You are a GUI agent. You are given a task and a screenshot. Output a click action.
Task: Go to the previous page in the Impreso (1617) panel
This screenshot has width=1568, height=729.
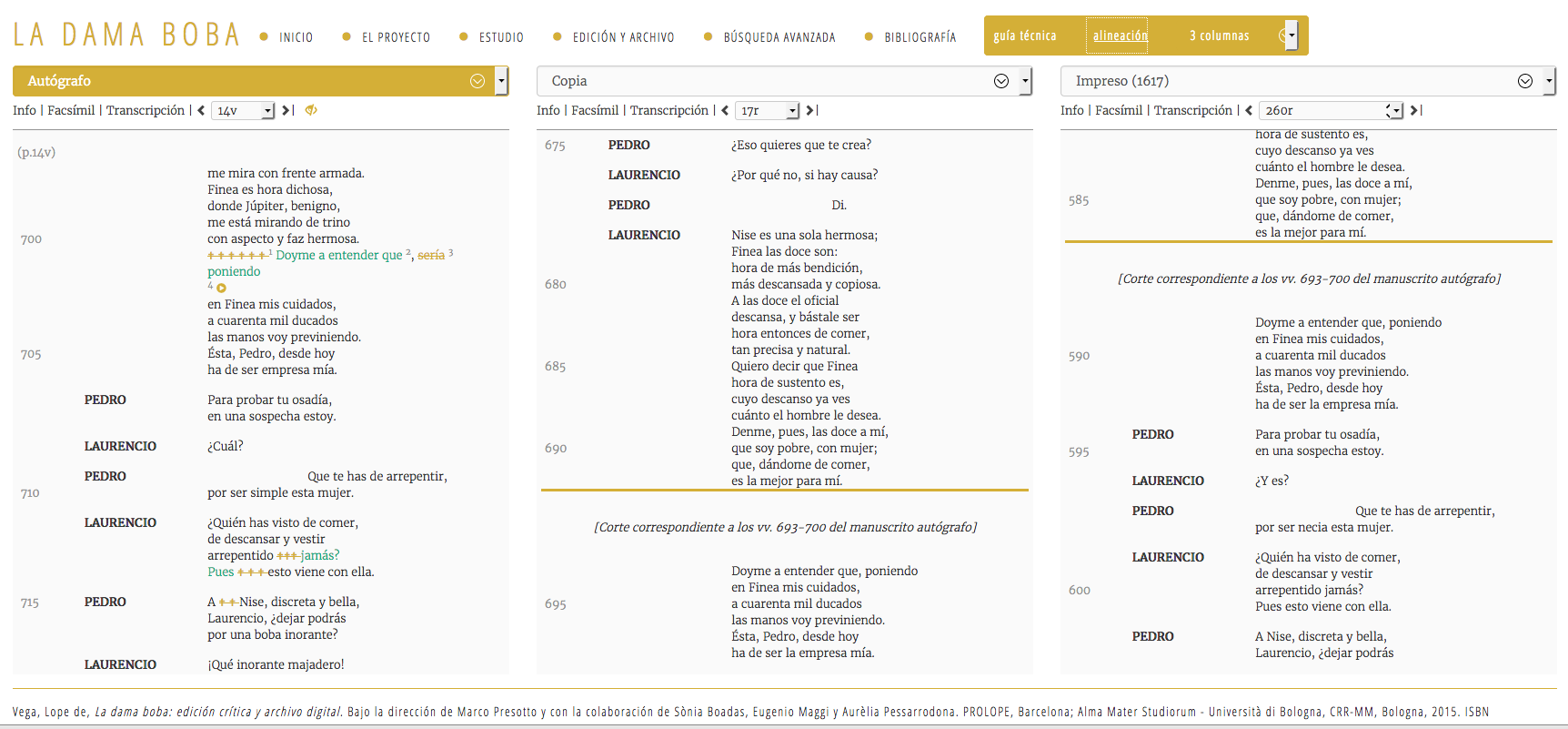1249,110
